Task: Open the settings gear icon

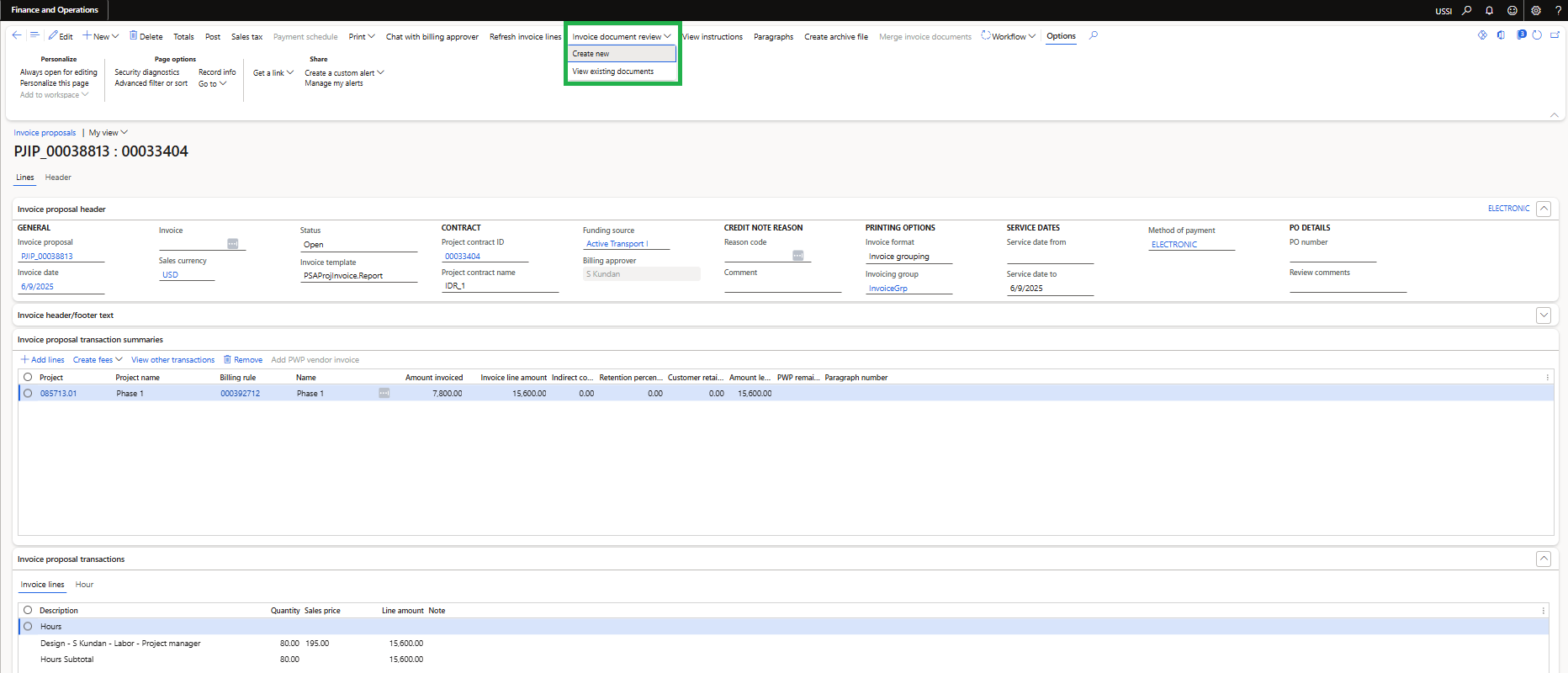Action: pyautogui.click(x=1536, y=11)
